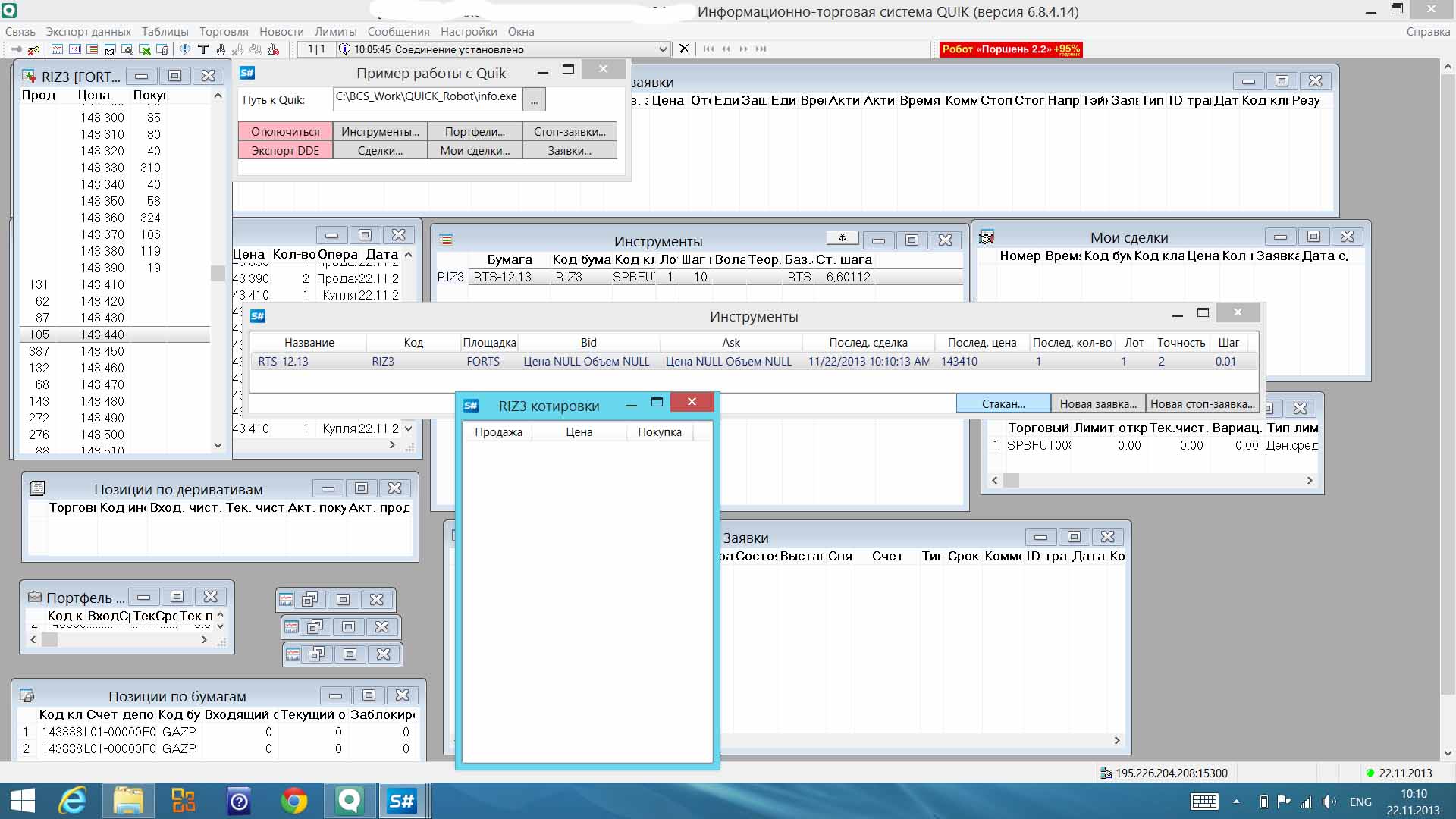The image size is (1456, 819).
Task: Click the scroll-up arrow of RIZ3 quotes window
Action: [218, 96]
